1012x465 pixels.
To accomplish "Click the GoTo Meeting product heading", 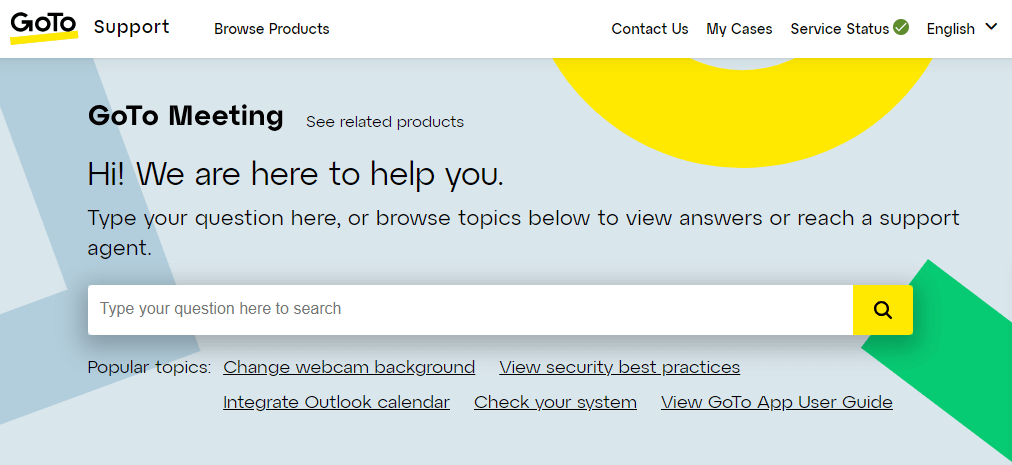I will (186, 116).
